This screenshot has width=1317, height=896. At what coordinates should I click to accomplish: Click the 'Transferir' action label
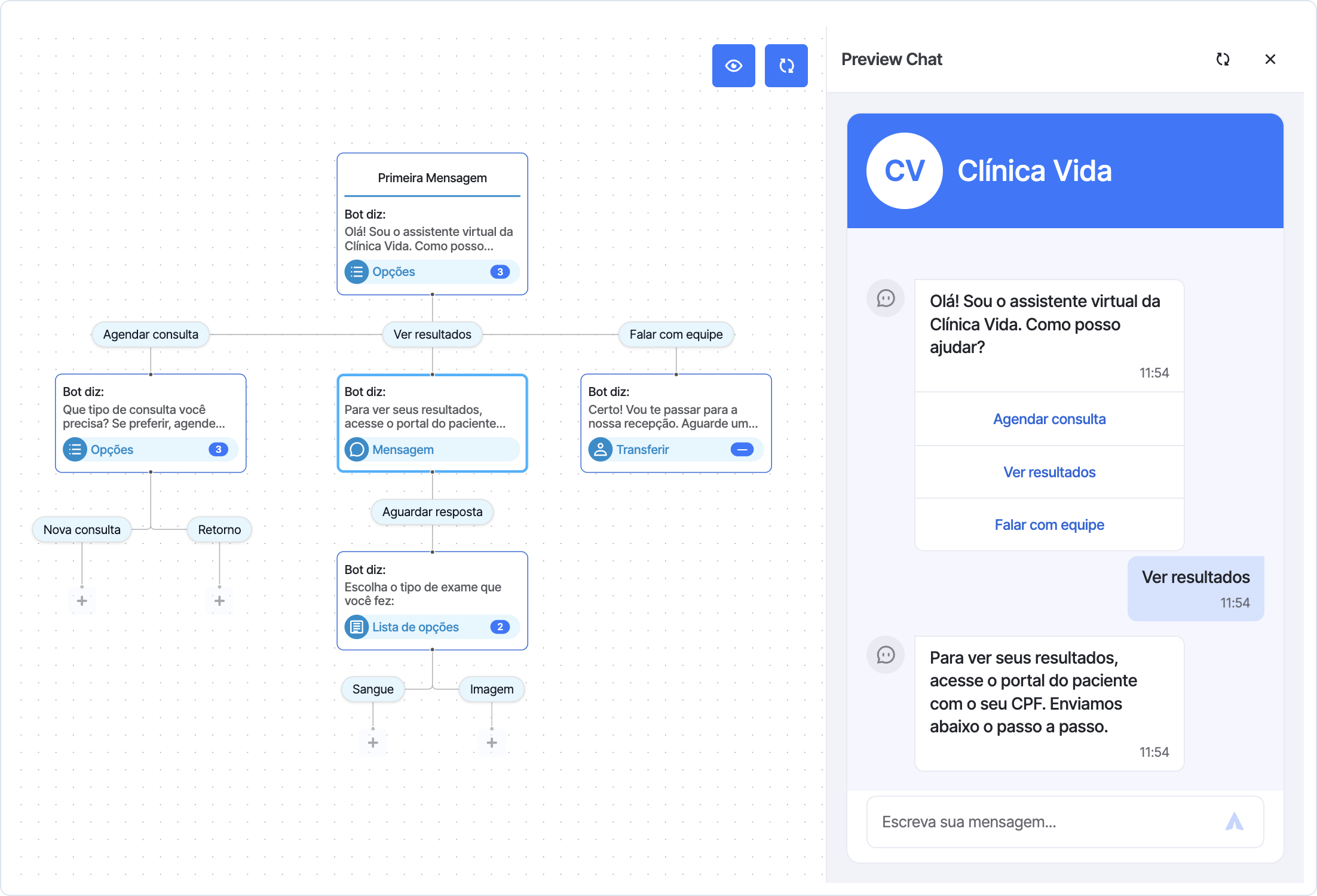642,450
